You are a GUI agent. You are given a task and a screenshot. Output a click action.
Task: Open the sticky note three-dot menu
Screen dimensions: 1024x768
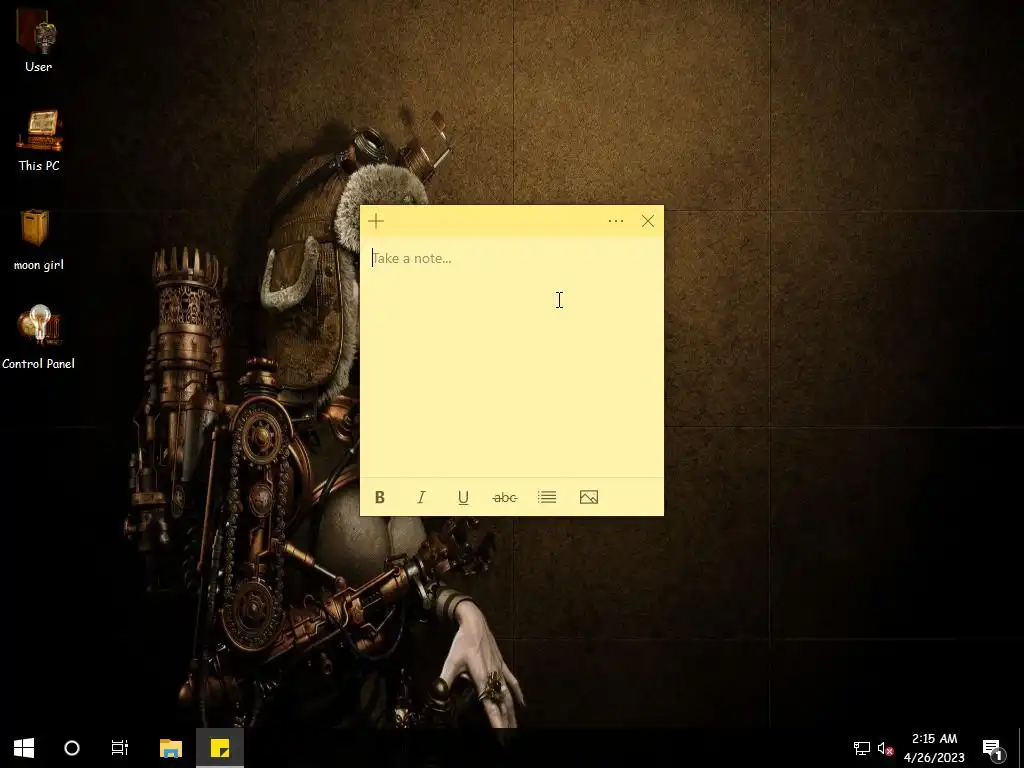(615, 221)
